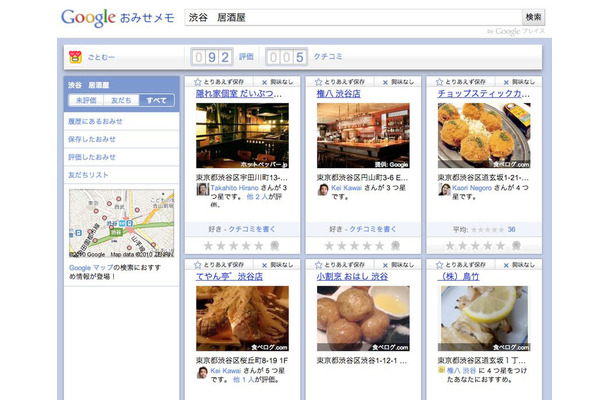
Task: Save 小割烹 おはし 渋谷 card with とりあえず保存 star
Action: click(x=340, y=265)
